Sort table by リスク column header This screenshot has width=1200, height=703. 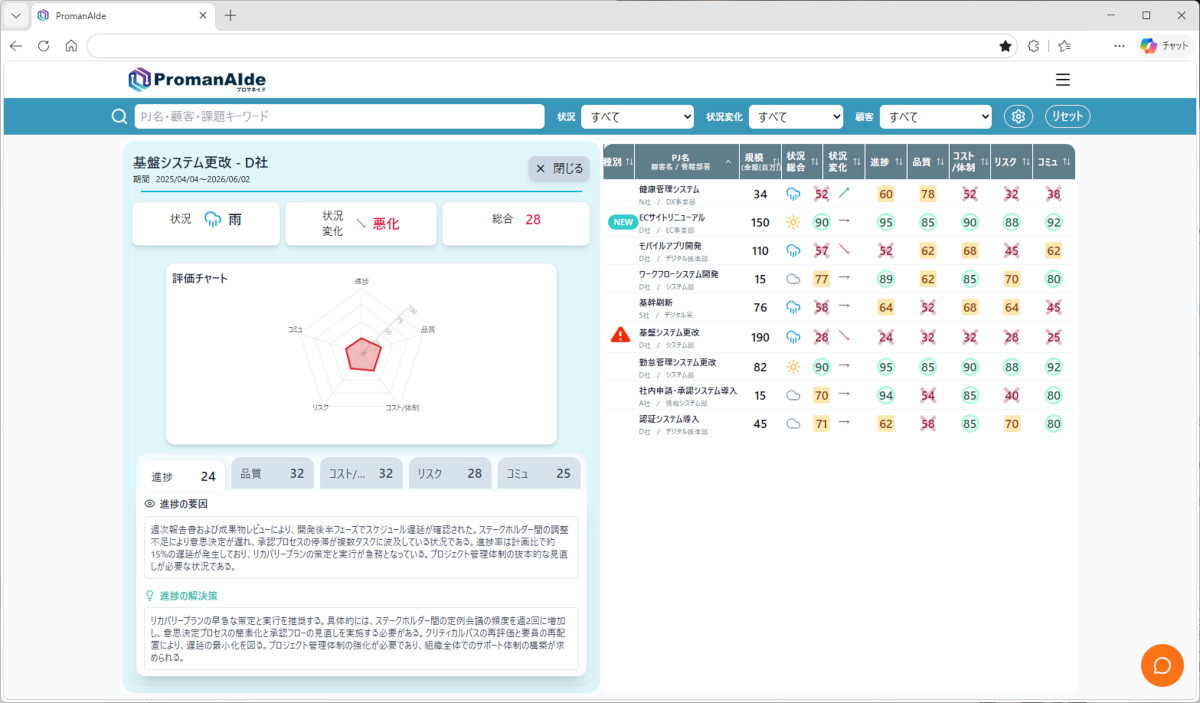point(1010,161)
